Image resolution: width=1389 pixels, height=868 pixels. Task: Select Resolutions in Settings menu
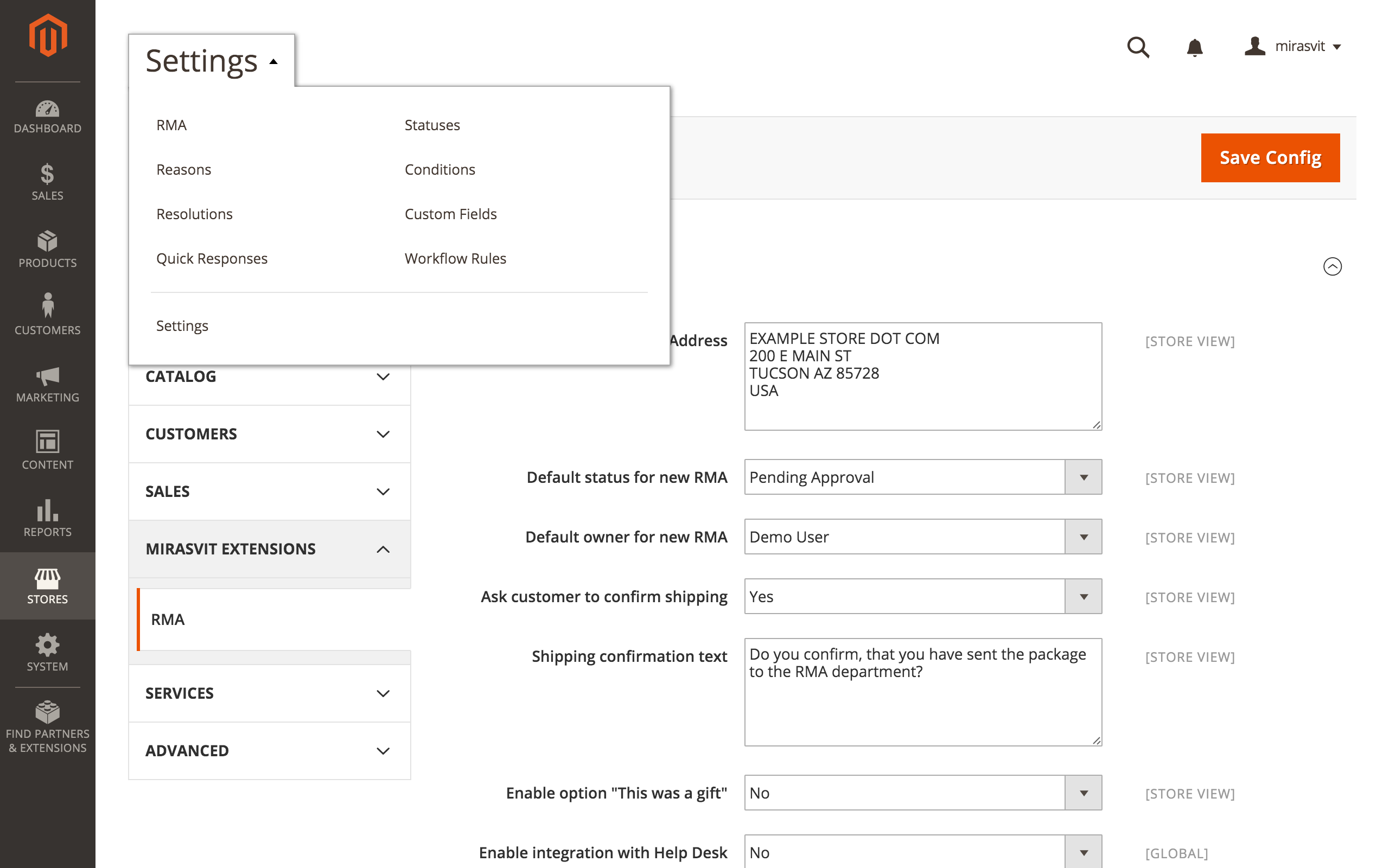(x=195, y=214)
